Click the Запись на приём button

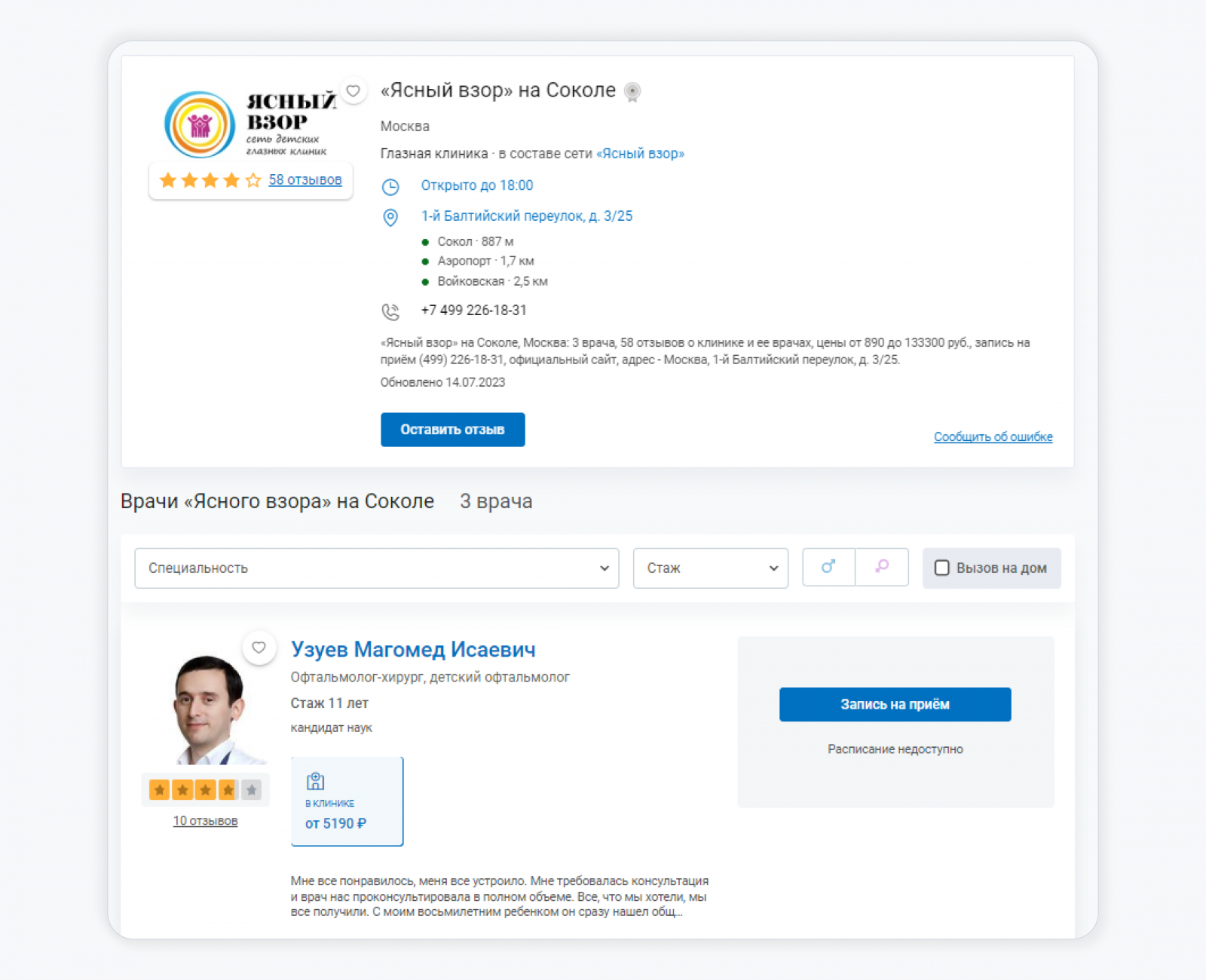pos(895,705)
